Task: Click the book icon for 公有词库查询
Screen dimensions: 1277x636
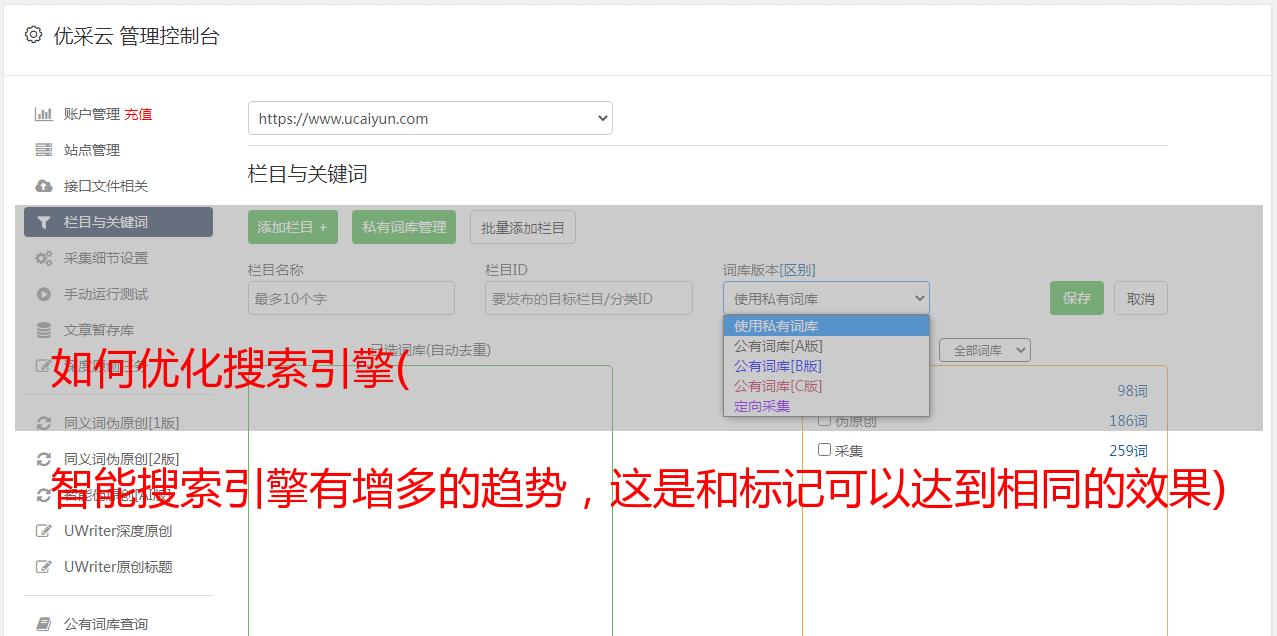Action: click(x=43, y=624)
